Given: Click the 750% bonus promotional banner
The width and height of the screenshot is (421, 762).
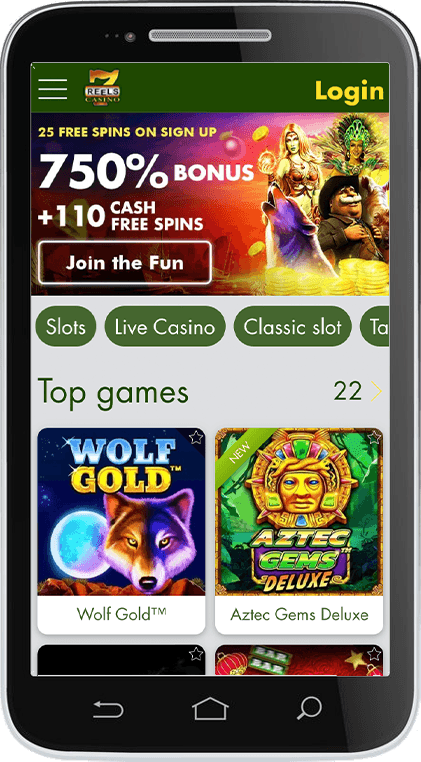Looking at the screenshot, I should (210, 204).
